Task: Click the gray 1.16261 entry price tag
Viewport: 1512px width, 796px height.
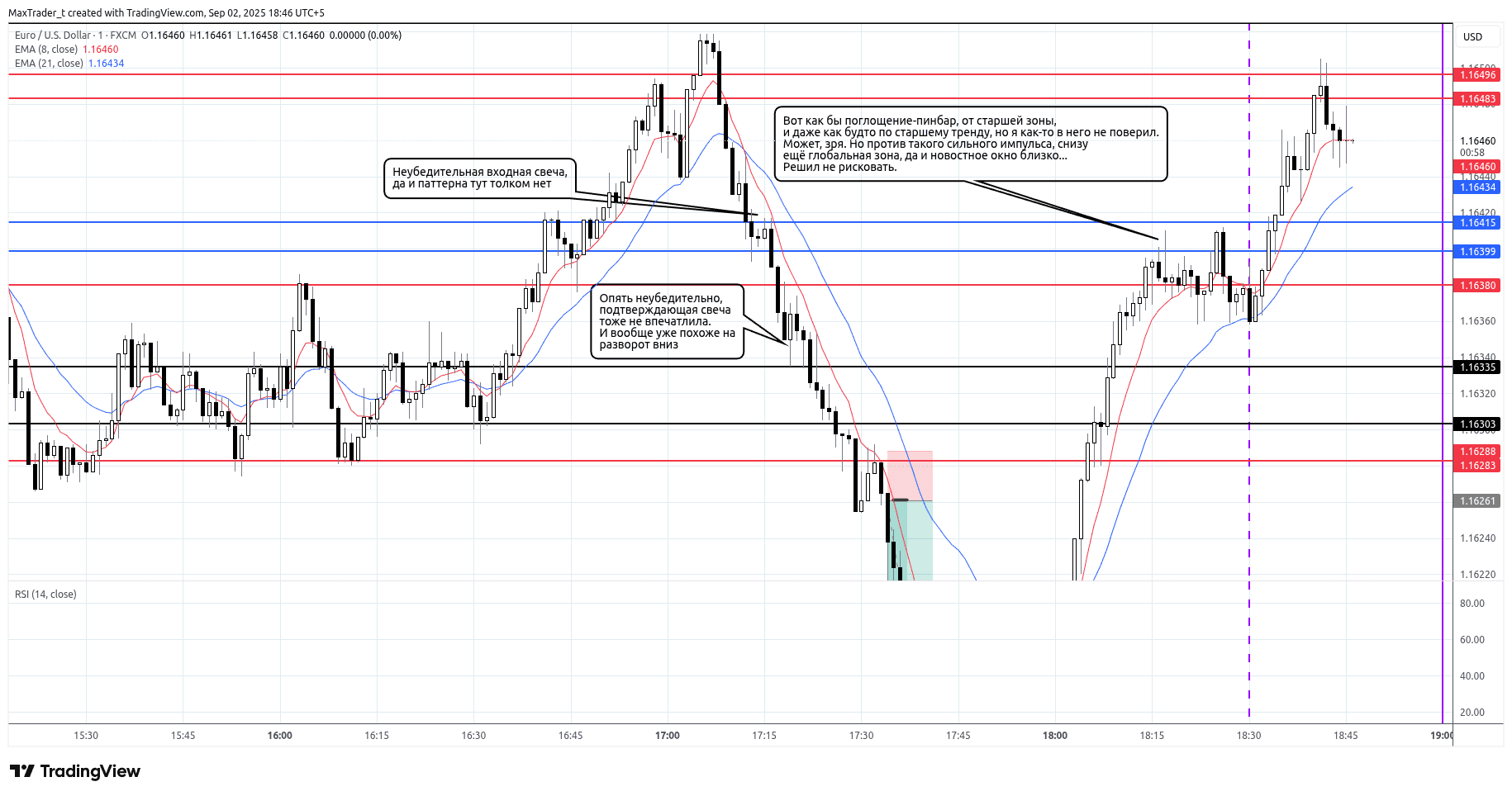Action: pos(1477,501)
